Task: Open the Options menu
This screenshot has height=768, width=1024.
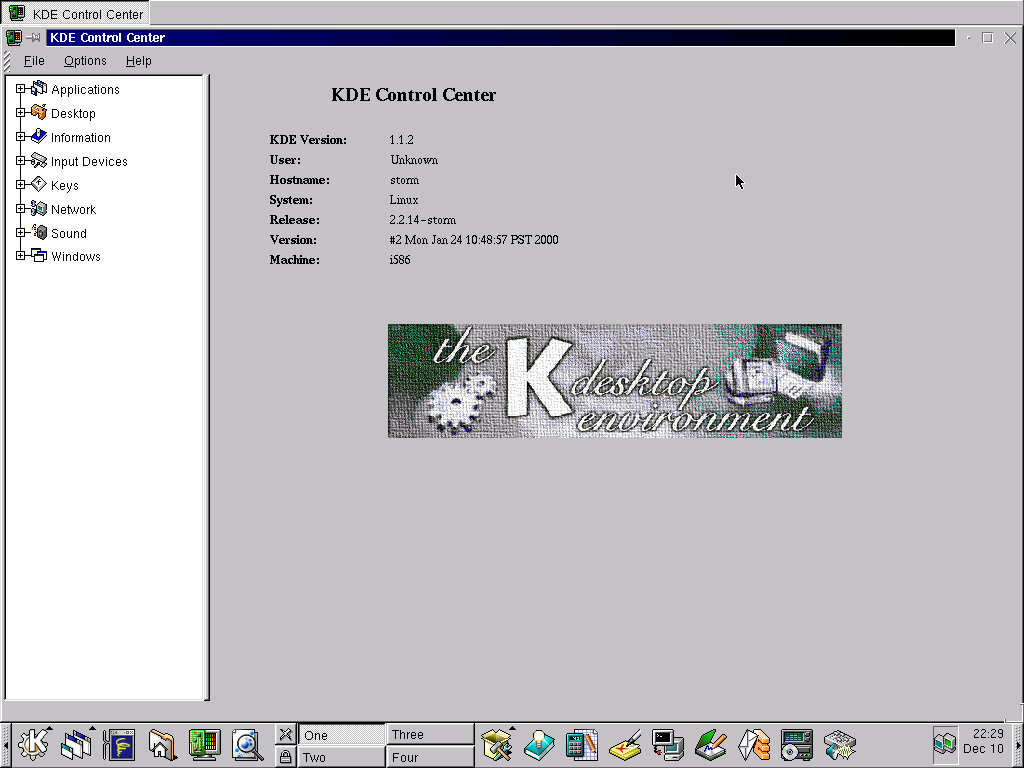Action: 85,61
